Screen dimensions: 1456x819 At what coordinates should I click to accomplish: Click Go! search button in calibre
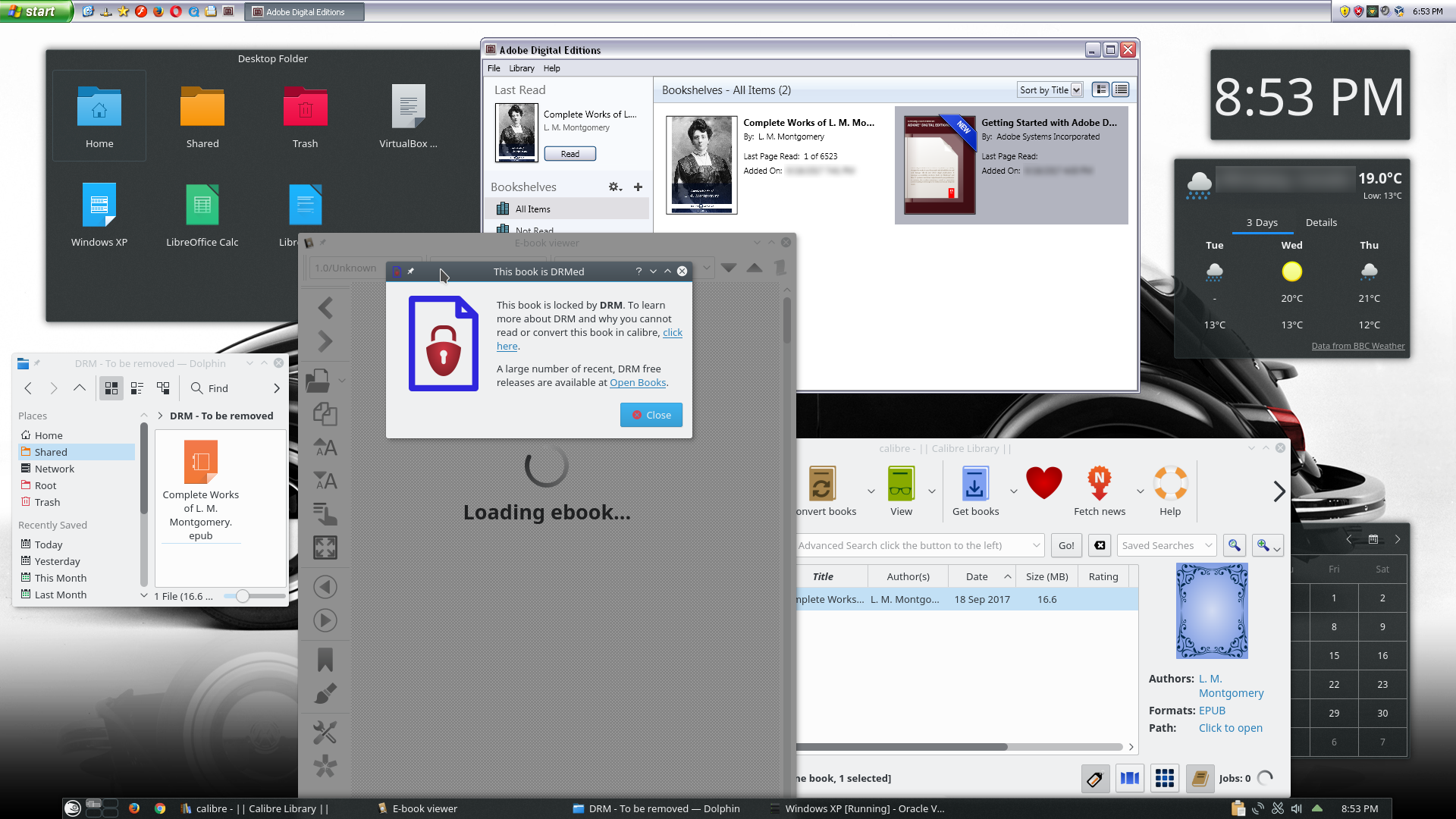pyautogui.click(x=1066, y=545)
